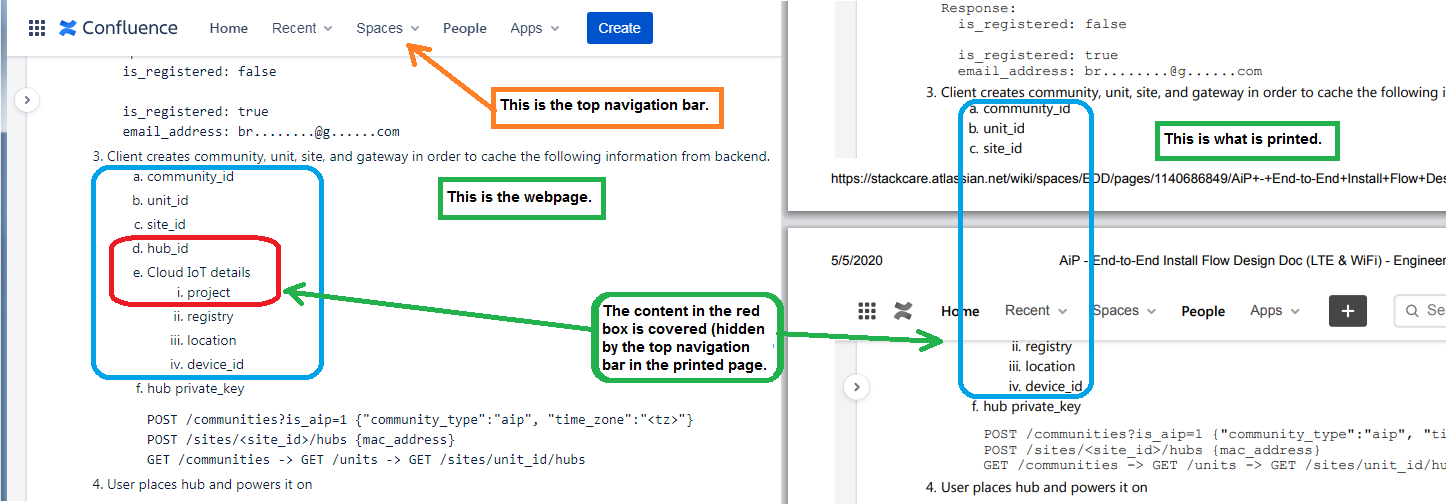
Task: Click the Confluence logo in the webpage header
Action: (118, 28)
